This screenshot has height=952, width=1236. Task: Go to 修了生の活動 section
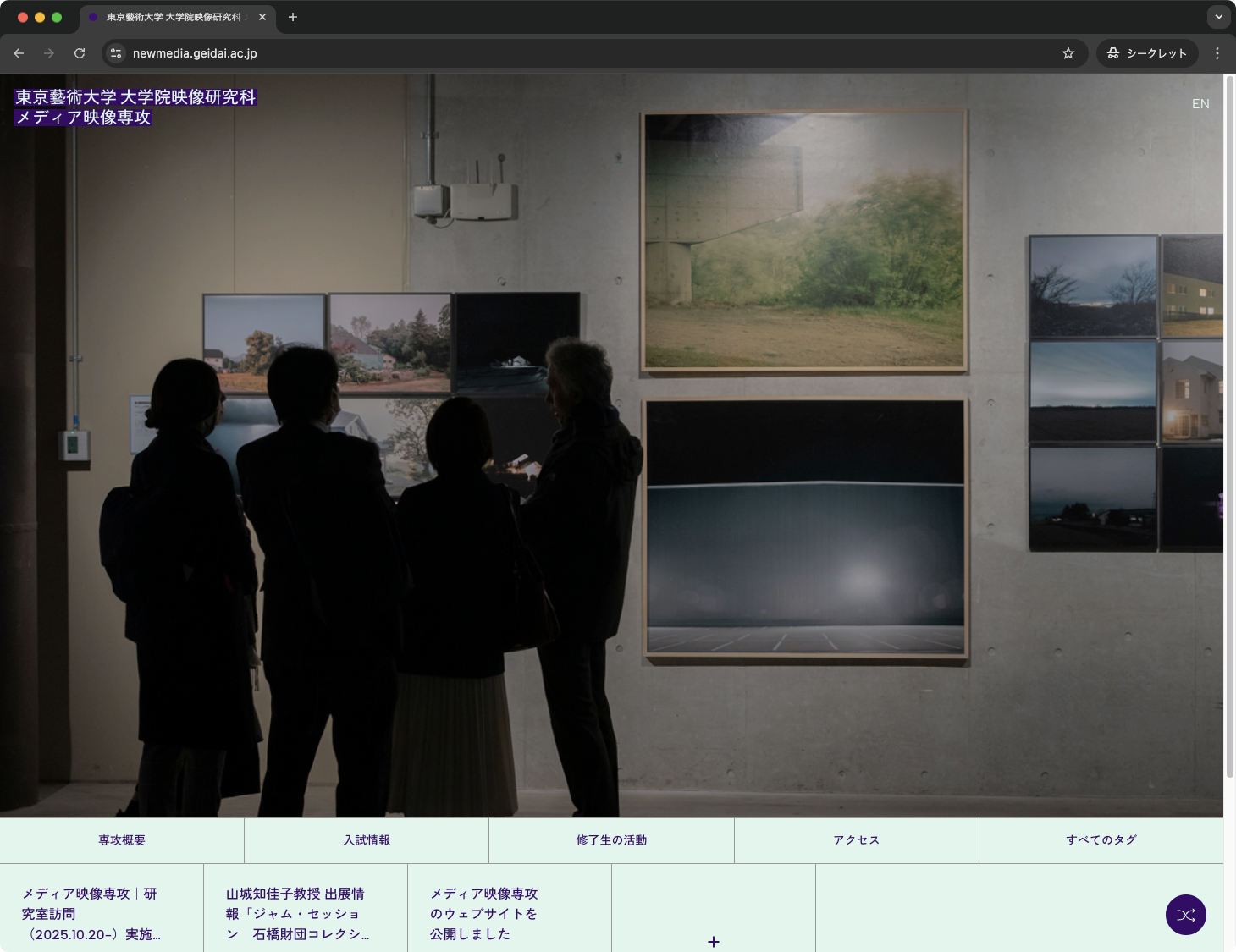tap(611, 840)
